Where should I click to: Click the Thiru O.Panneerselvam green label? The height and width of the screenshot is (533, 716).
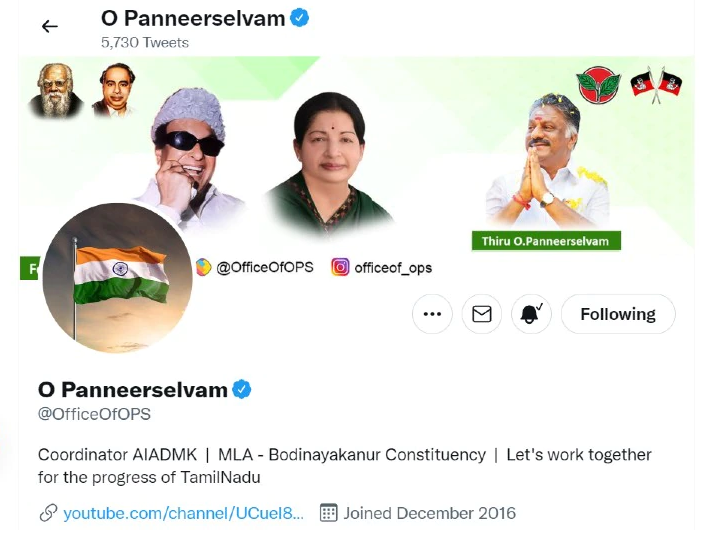pos(546,241)
